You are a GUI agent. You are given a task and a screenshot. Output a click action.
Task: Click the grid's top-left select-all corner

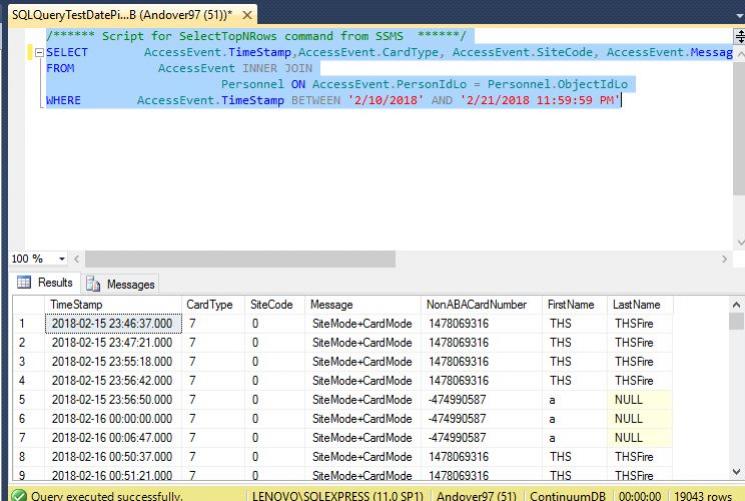tap(21, 304)
